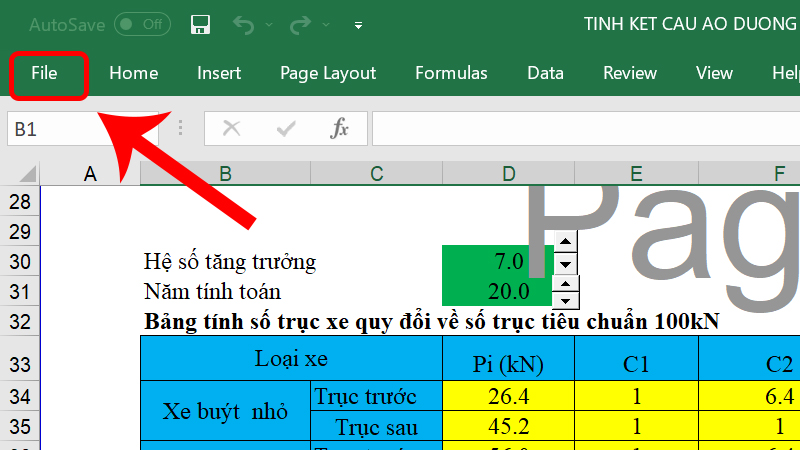The image size is (800, 450).
Task: Click the Undo arrow icon
Action: [242, 24]
